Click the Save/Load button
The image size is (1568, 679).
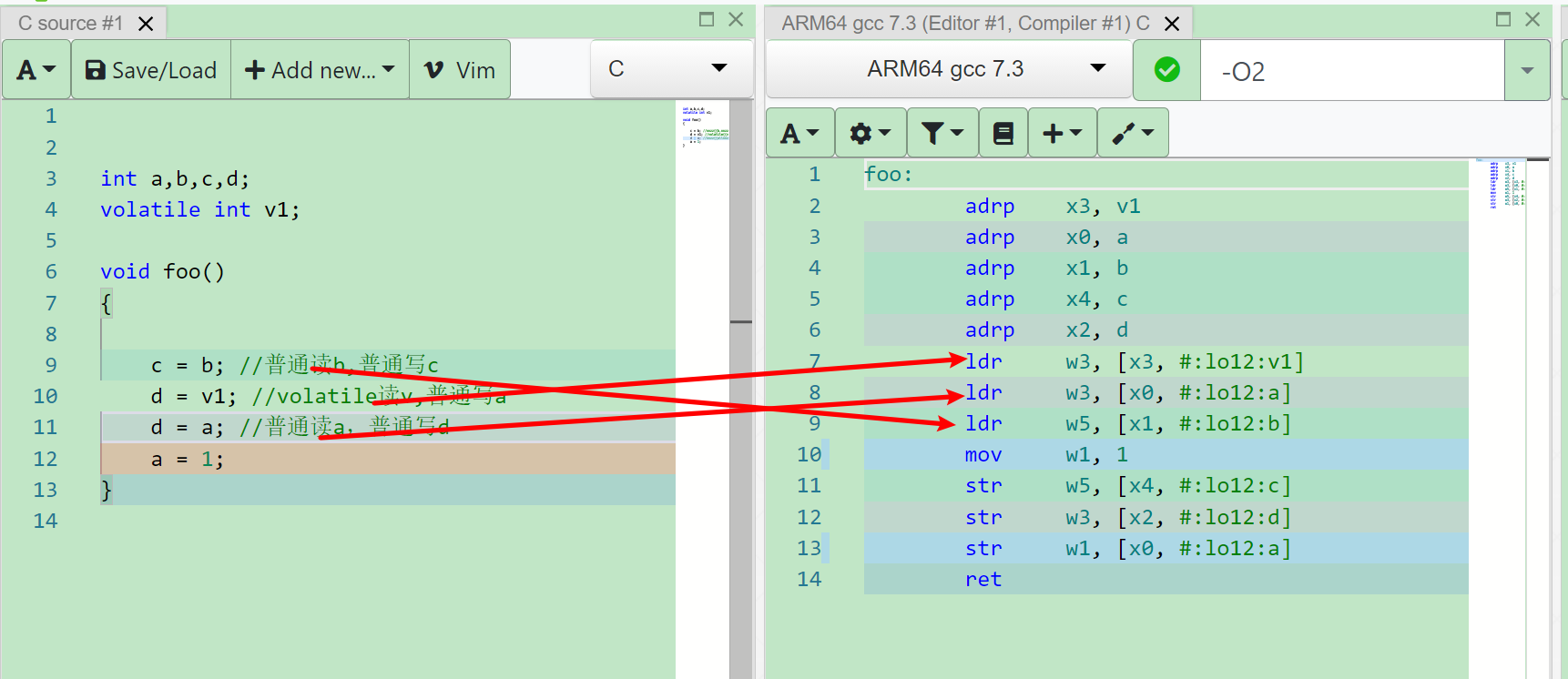point(151,70)
